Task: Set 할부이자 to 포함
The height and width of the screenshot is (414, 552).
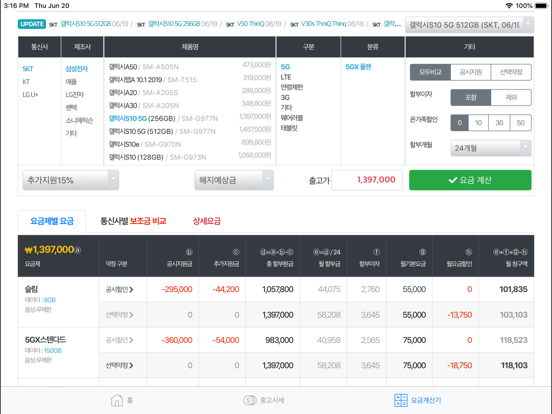Action: [x=471, y=98]
